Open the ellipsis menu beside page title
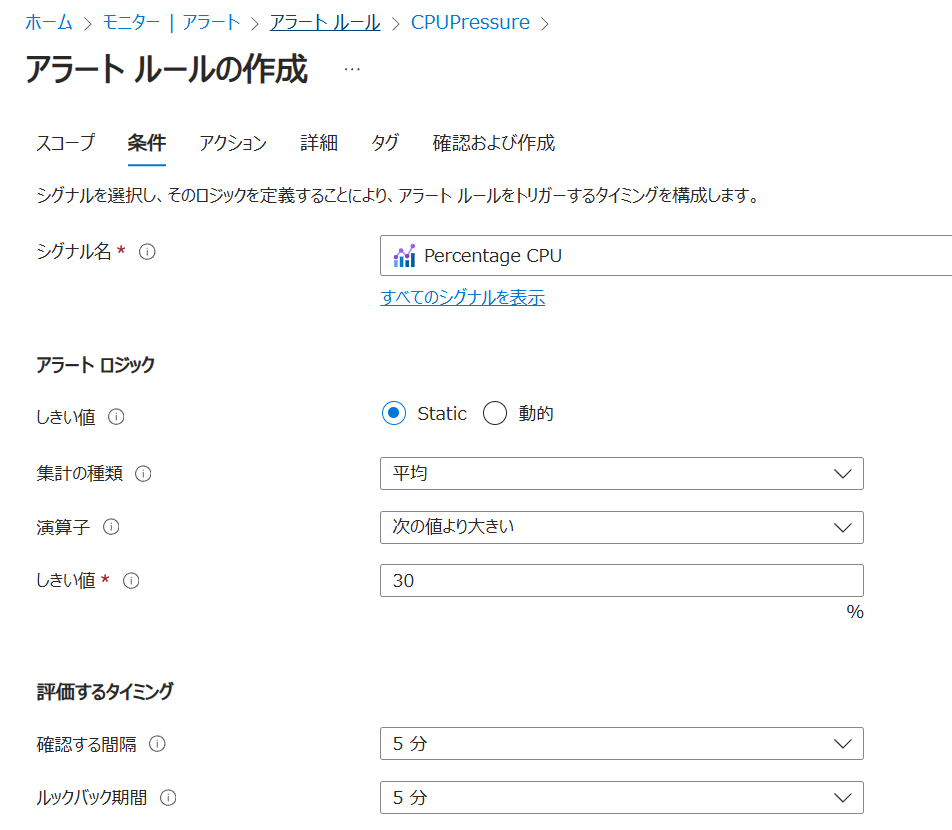 (x=352, y=69)
